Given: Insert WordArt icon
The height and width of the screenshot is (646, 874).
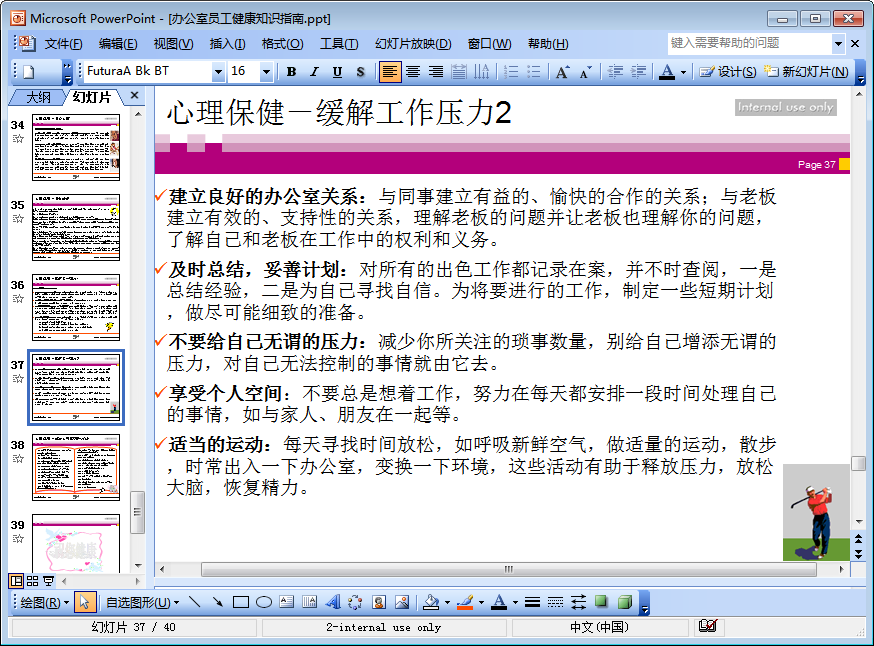Looking at the screenshot, I should tap(332, 602).
